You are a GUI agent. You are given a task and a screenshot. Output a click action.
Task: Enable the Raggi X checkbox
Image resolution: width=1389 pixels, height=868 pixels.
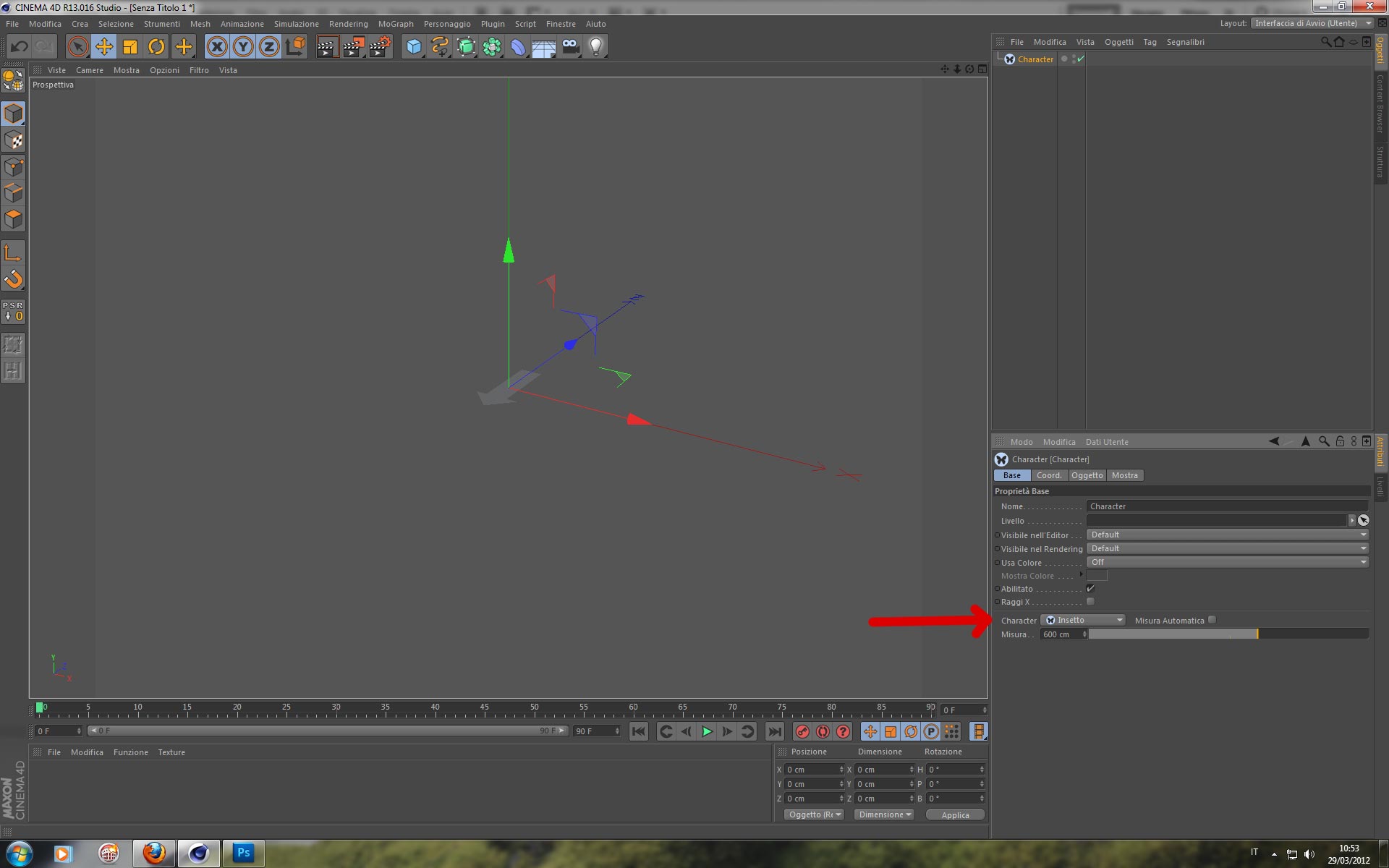click(1090, 602)
